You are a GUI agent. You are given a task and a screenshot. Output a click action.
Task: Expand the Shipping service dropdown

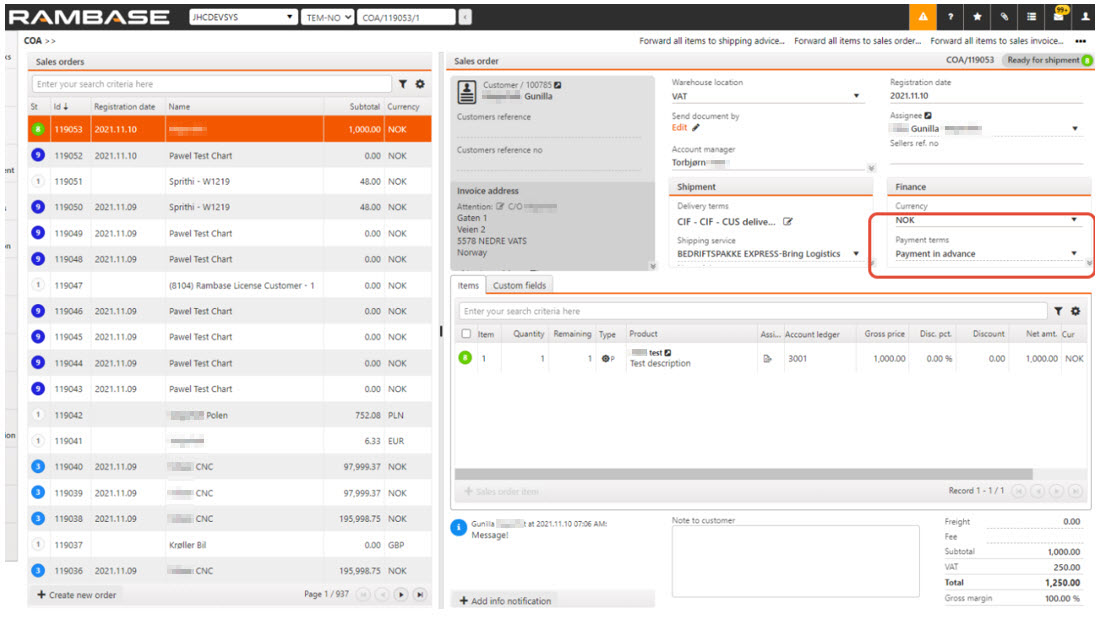coord(856,255)
